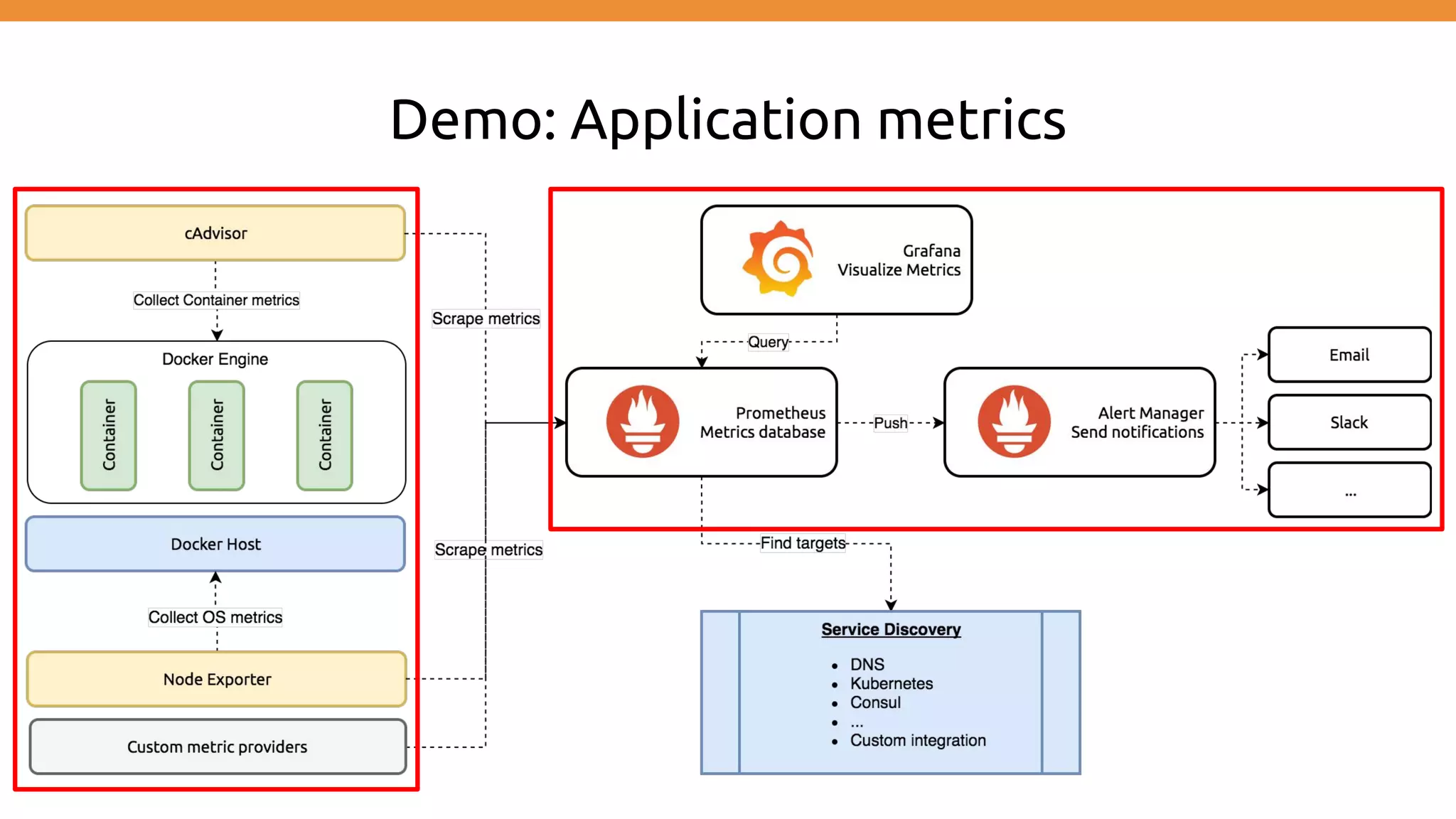Click the blue Docker Host bar
The height and width of the screenshot is (819, 1456).
pyautogui.click(x=215, y=544)
